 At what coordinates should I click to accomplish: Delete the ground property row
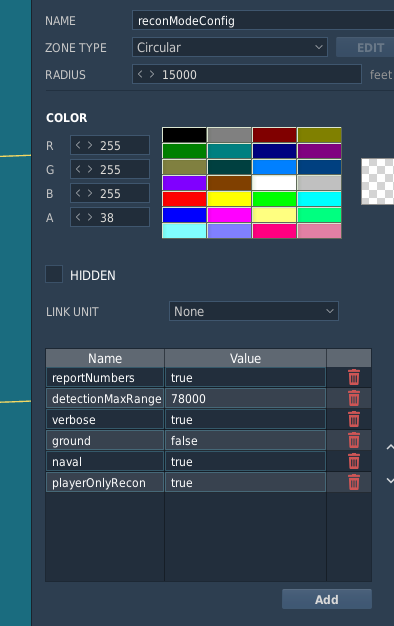[x=354, y=440]
